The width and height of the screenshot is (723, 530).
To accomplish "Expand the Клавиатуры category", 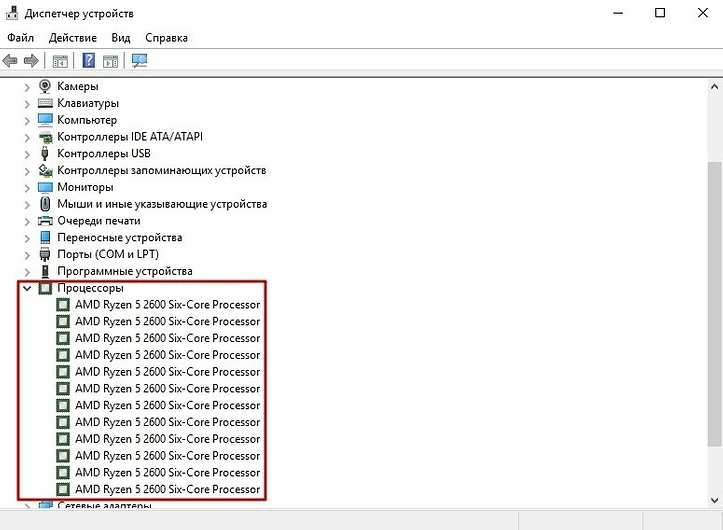I will coord(27,103).
